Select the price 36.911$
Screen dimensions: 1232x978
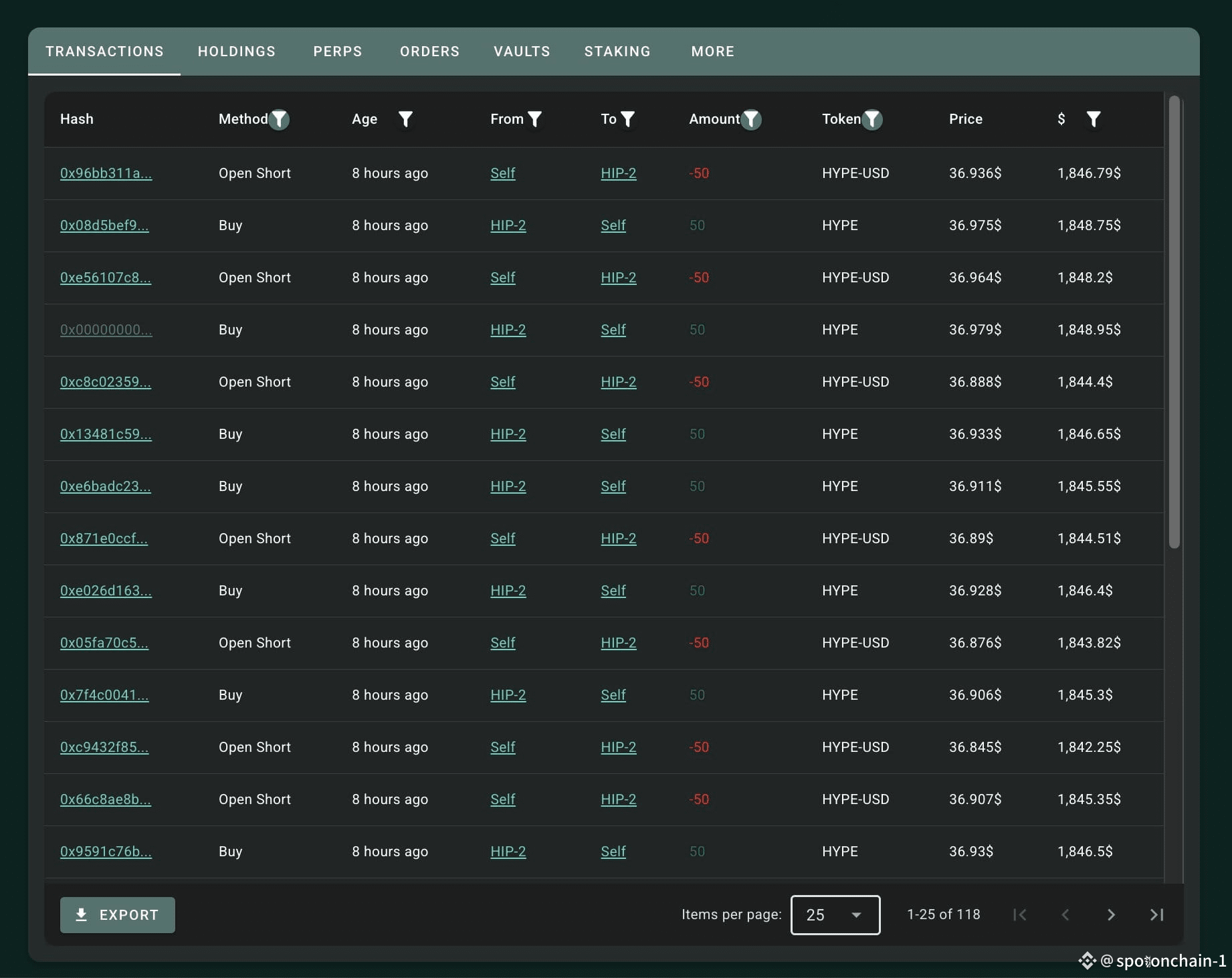pos(975,486)
